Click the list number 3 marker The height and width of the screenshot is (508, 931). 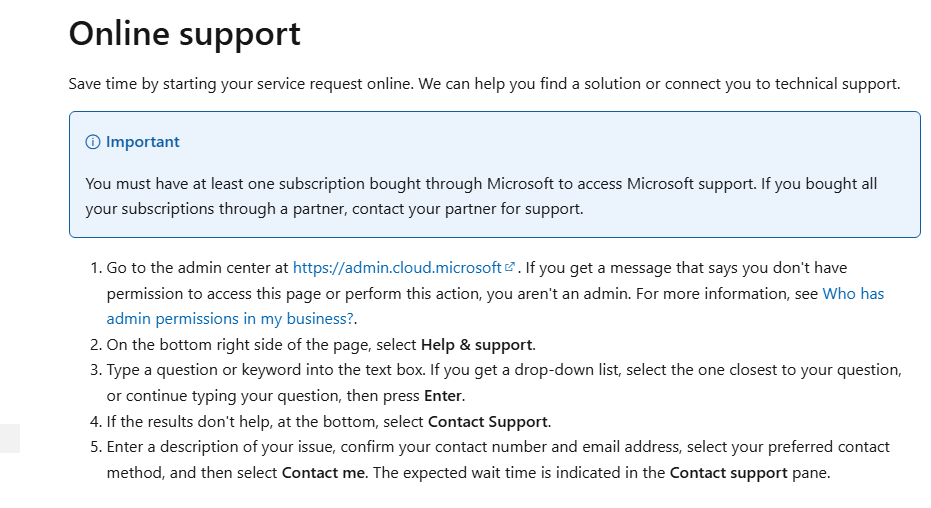pyautogui.click(x=96, y=370)
